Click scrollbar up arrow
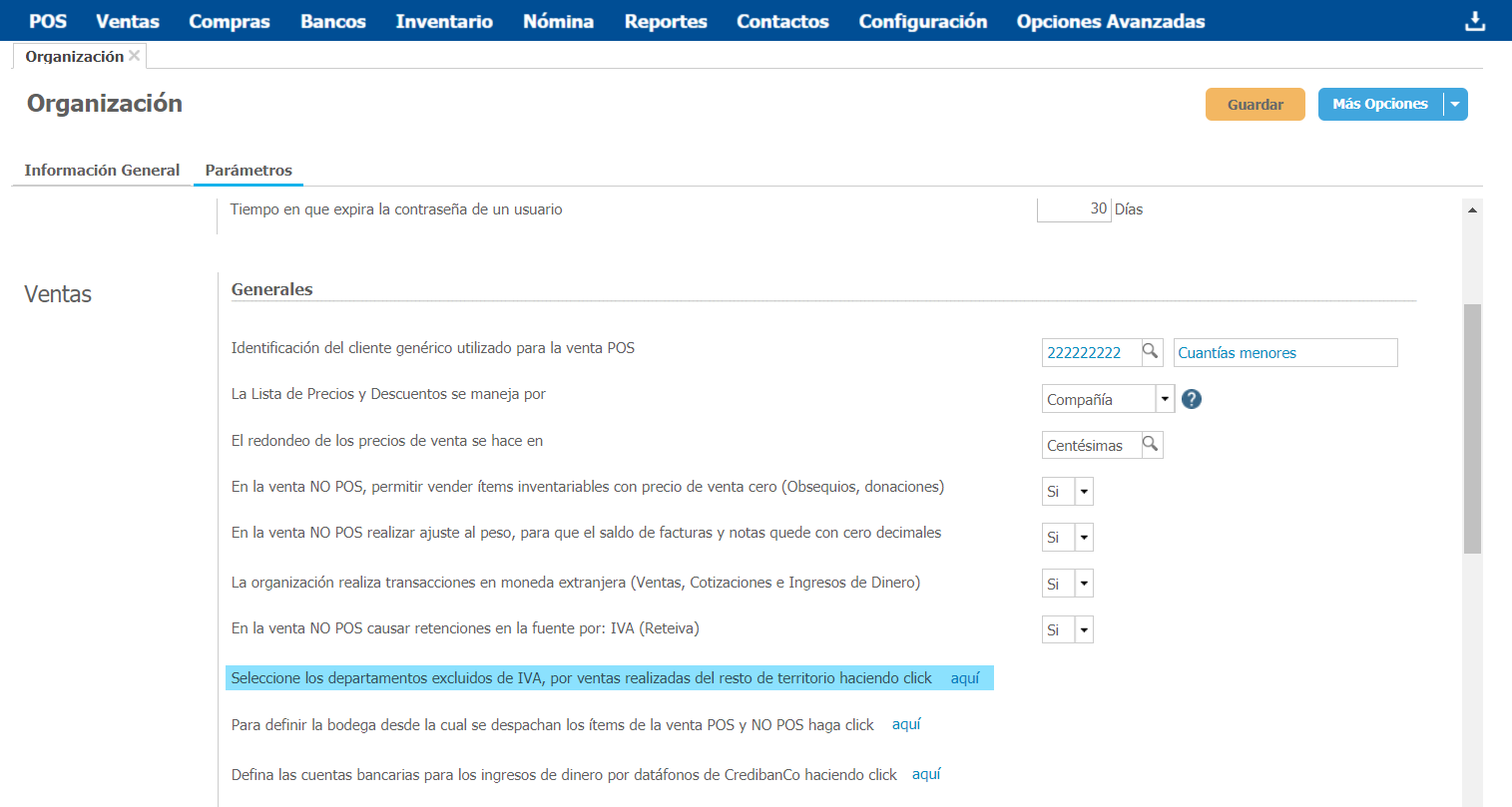This screenshot has height=807, width=1512. pyautogui.click(x=1472, y=209)
